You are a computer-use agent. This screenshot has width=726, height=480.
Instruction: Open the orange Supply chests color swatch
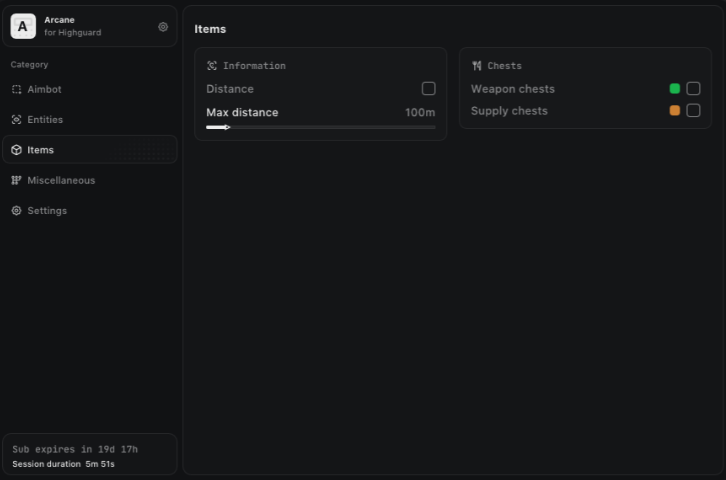pyautogui.click(x=675, y=111)
